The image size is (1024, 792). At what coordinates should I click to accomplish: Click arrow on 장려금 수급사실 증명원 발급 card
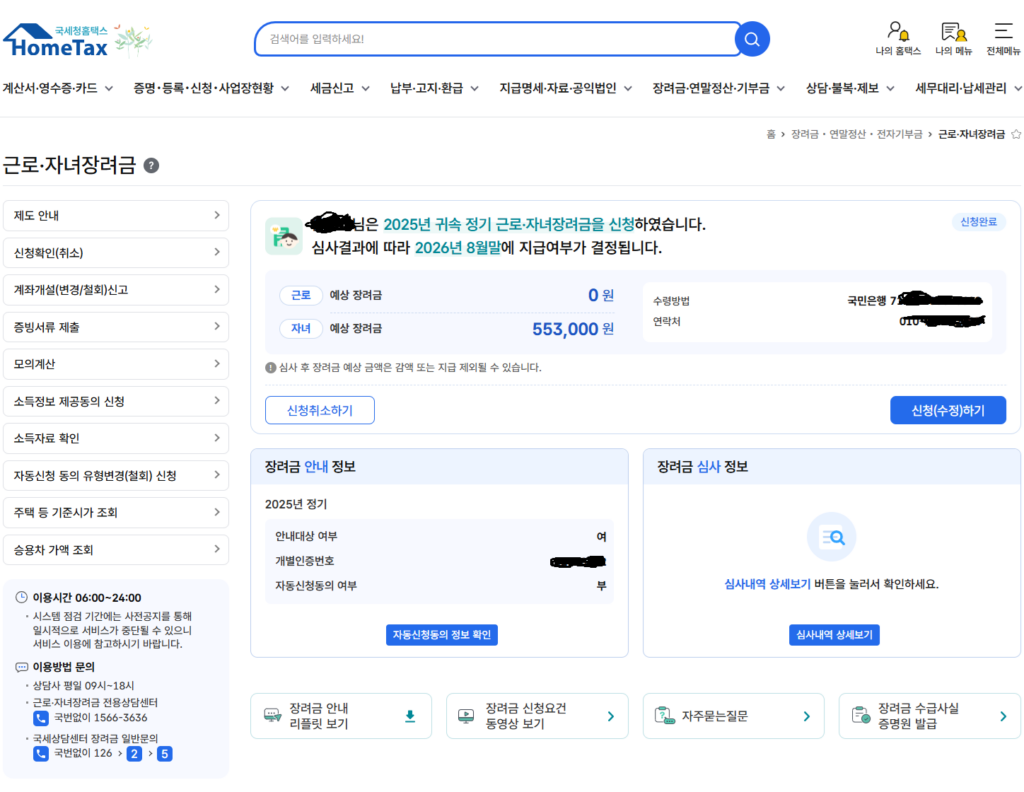1003,716
